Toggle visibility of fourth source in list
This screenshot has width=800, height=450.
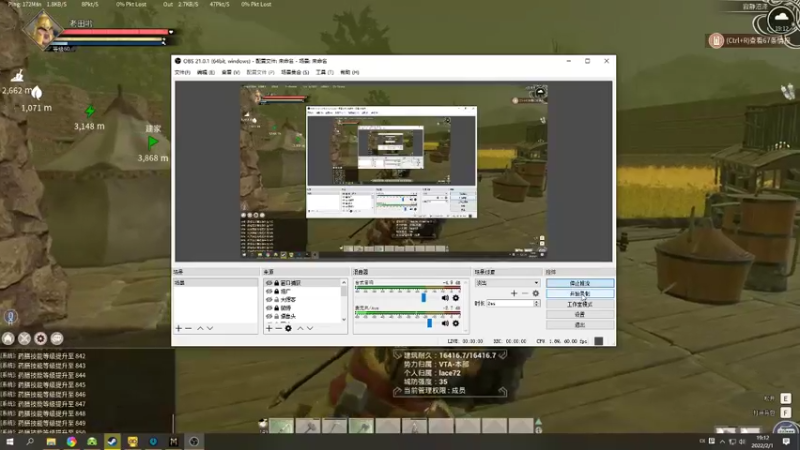269,308
